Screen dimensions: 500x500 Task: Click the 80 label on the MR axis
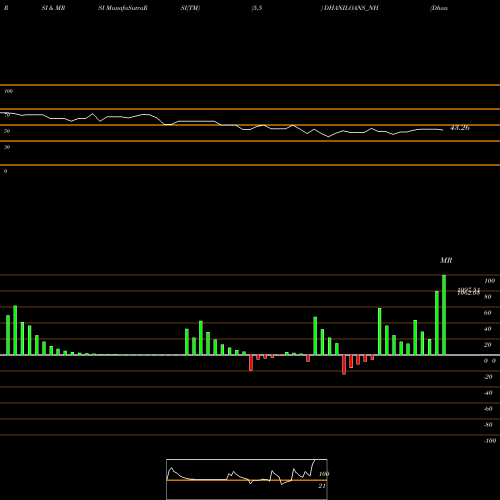(488, 297)
